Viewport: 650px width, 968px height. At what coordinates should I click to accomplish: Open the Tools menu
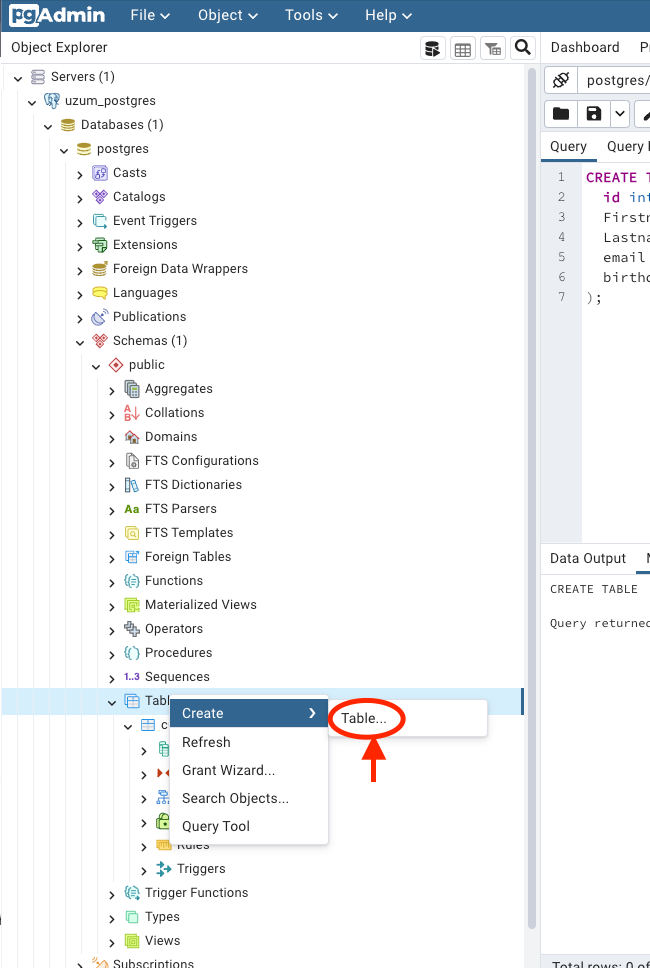[310, 15]
